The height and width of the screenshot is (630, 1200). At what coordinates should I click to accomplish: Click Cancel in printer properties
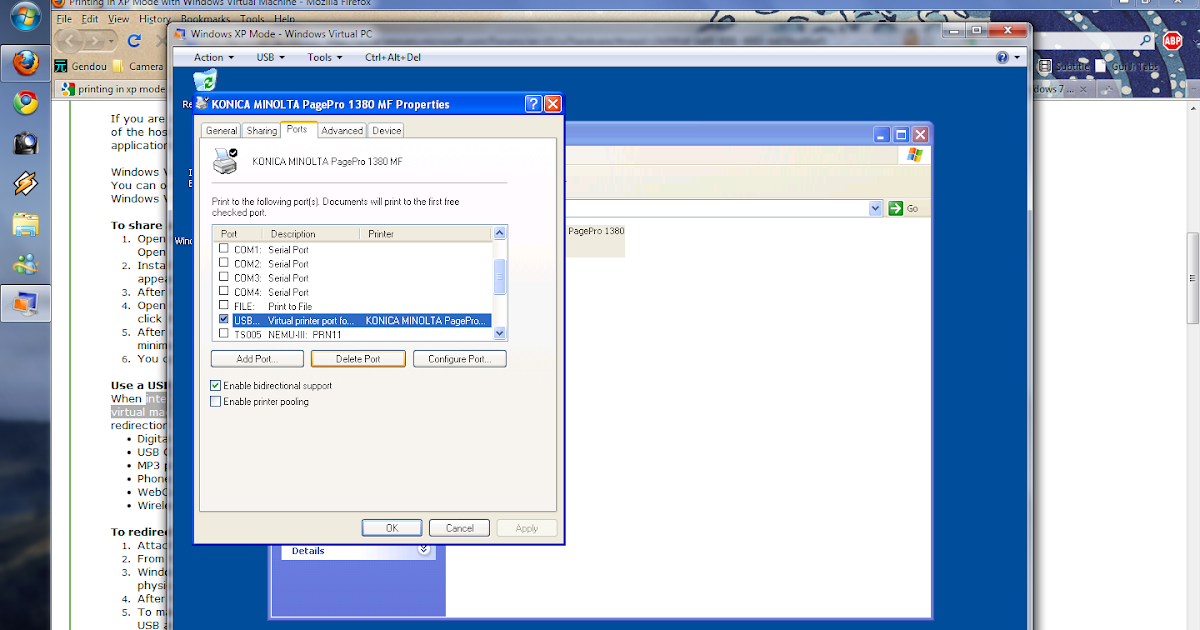click(459, 528)
